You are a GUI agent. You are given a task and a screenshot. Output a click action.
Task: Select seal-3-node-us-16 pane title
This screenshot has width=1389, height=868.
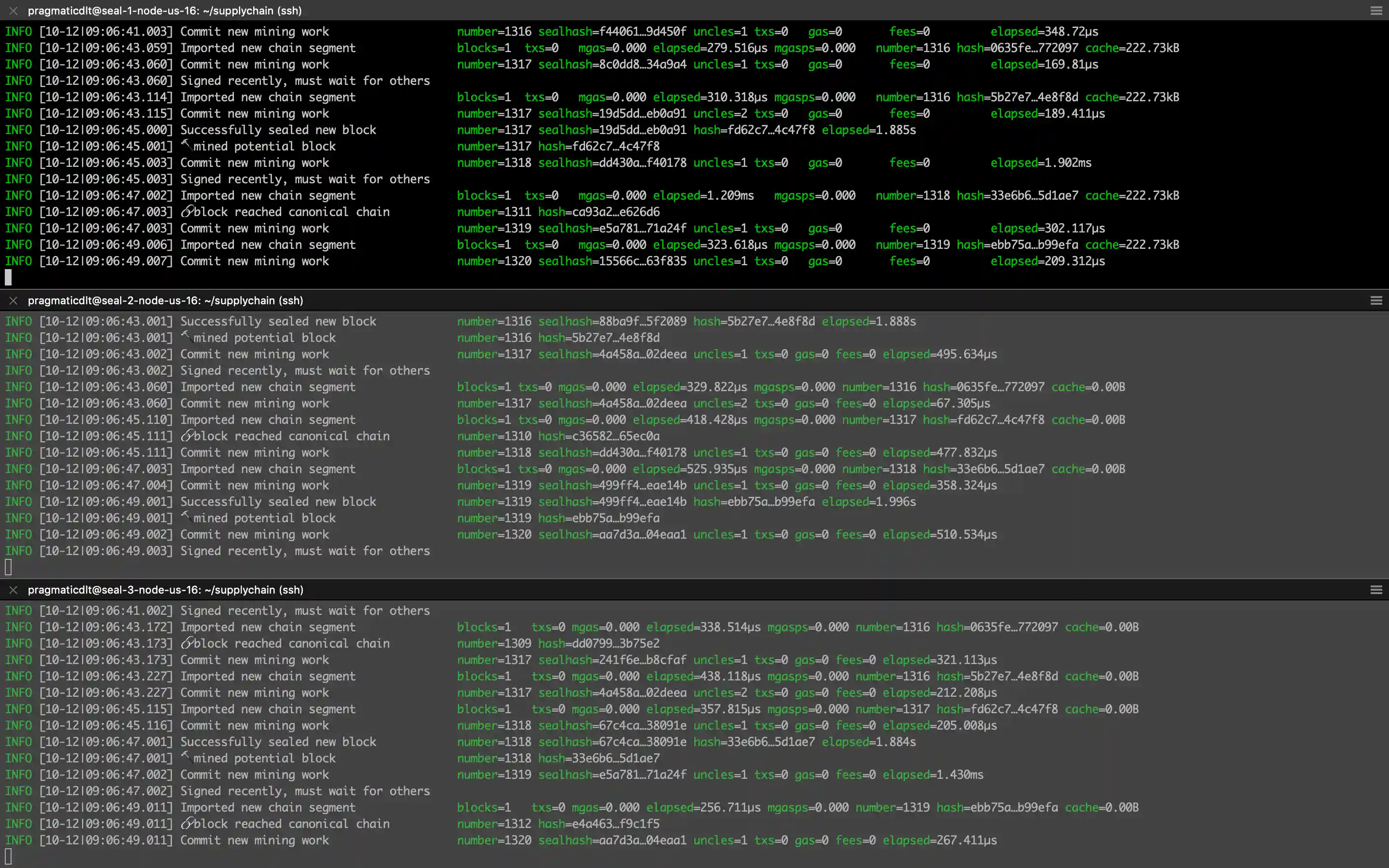[x=165, y=590]
